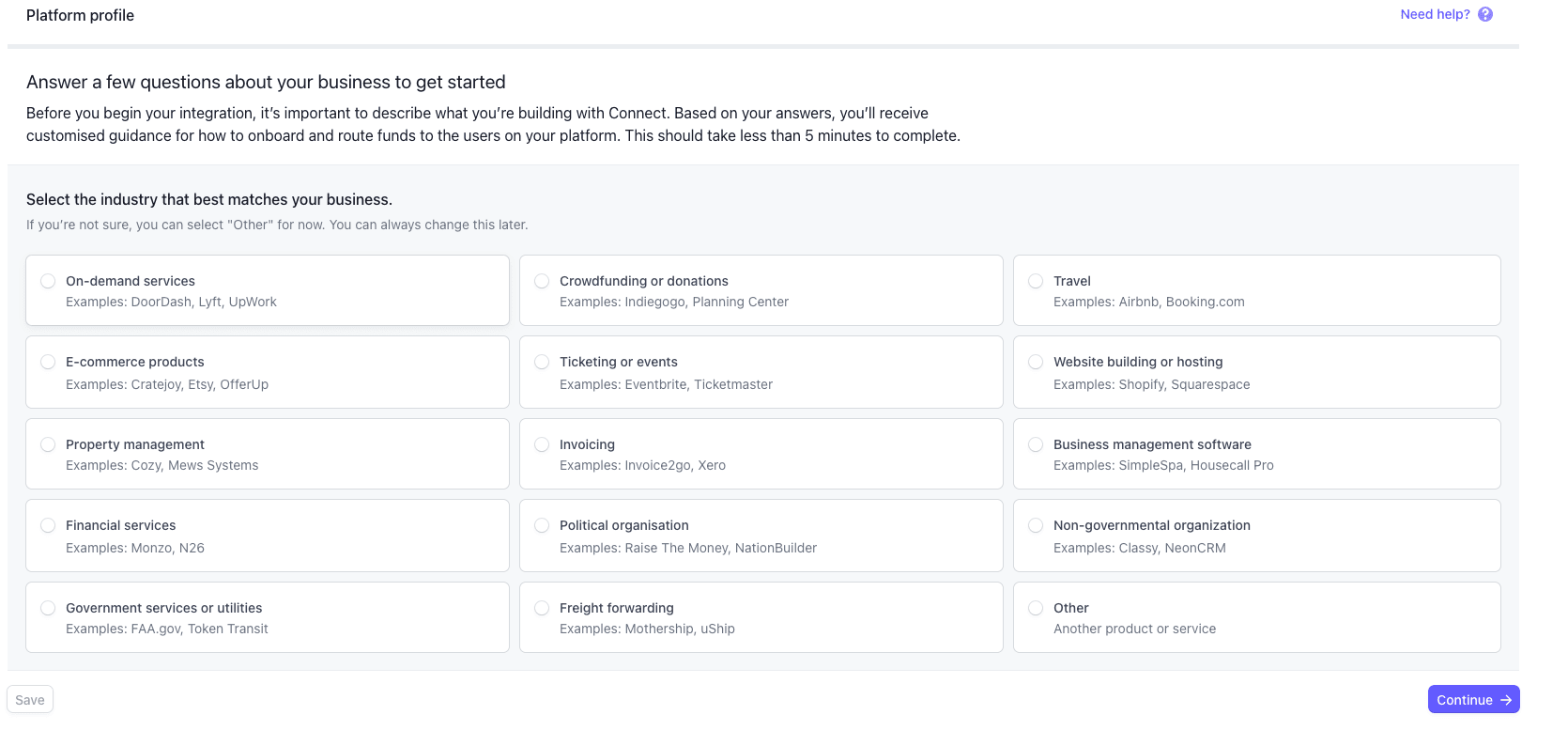This screenshot has width=1568, height=746.
Task: Choose the Invoicing industry option
Action: [x=542, y=444]
